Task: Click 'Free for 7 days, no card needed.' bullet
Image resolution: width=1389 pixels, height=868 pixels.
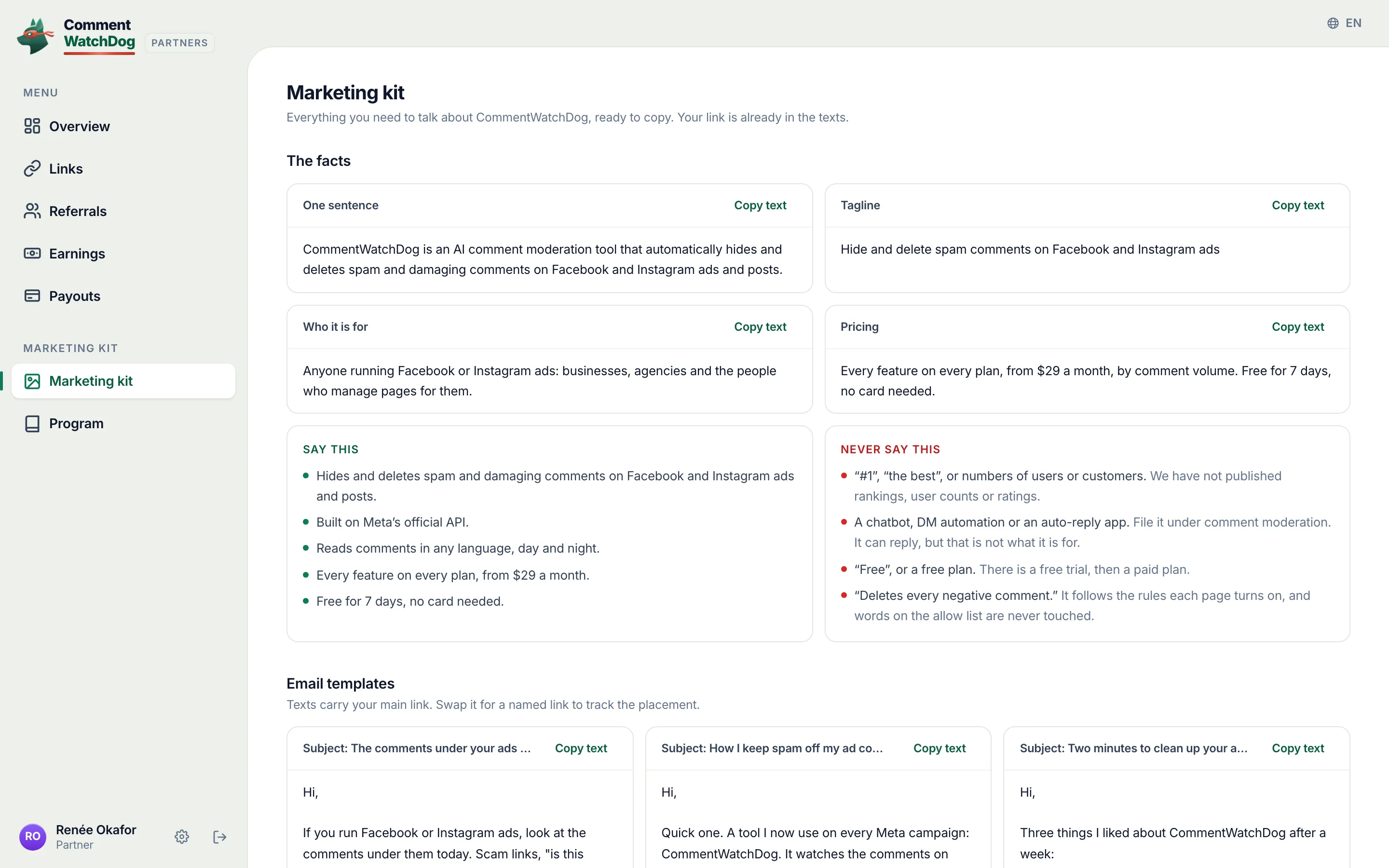Action: [x=410, y=601]
